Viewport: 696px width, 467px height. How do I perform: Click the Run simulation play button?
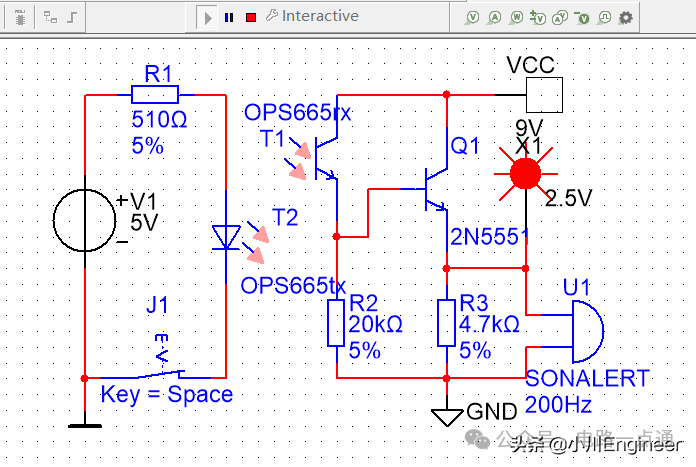click(207, 18)
